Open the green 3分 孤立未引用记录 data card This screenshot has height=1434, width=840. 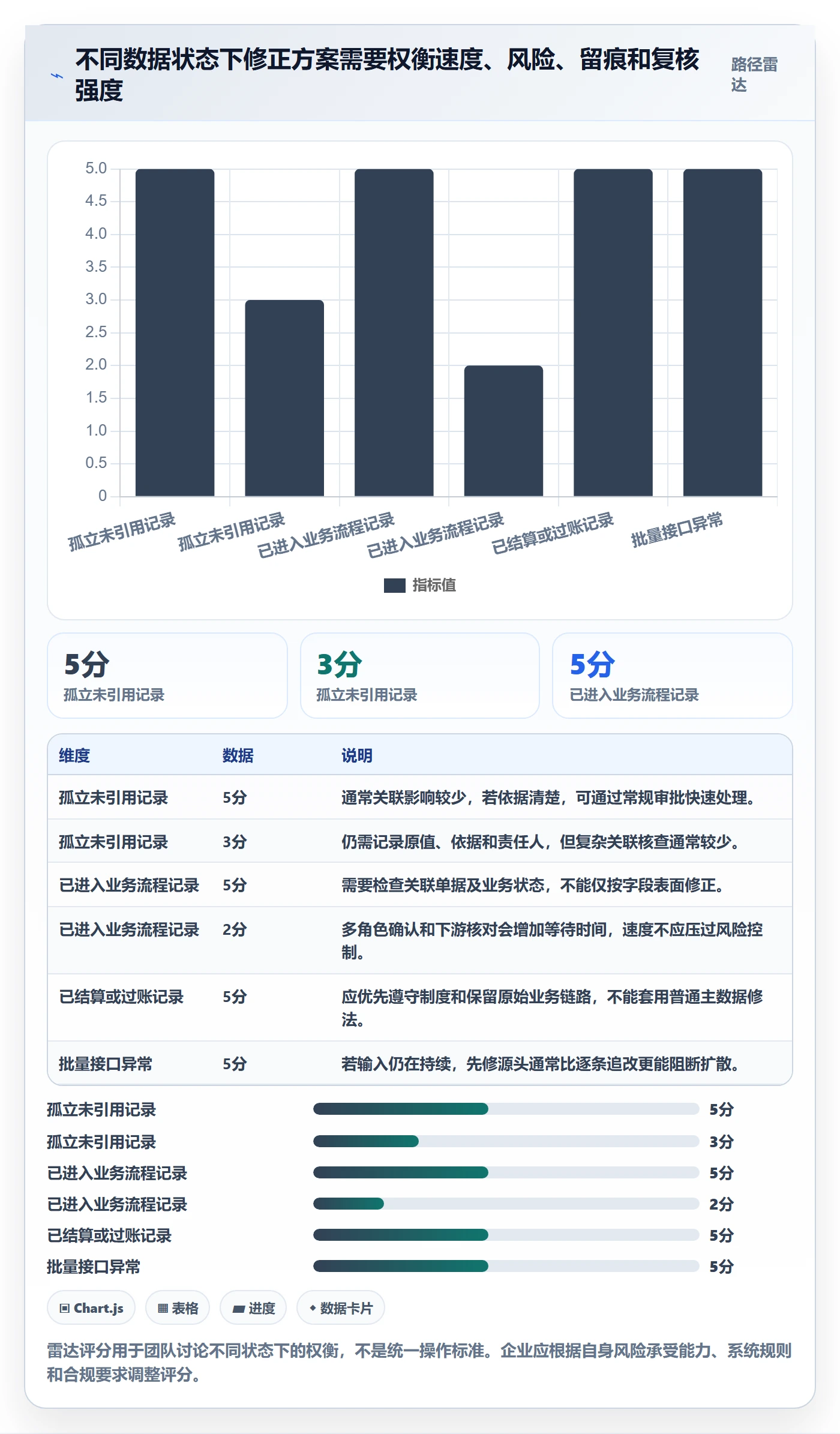[420, 676]
